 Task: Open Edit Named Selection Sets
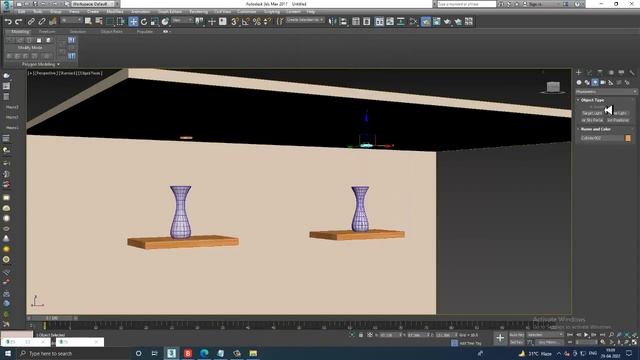[x=280, y=22]
